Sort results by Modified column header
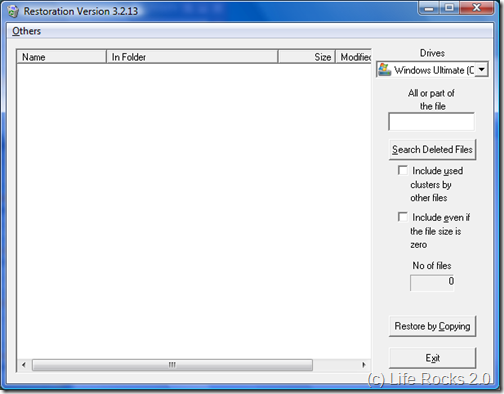The height and width of the screenshot is (394, 504). (354, 57)
